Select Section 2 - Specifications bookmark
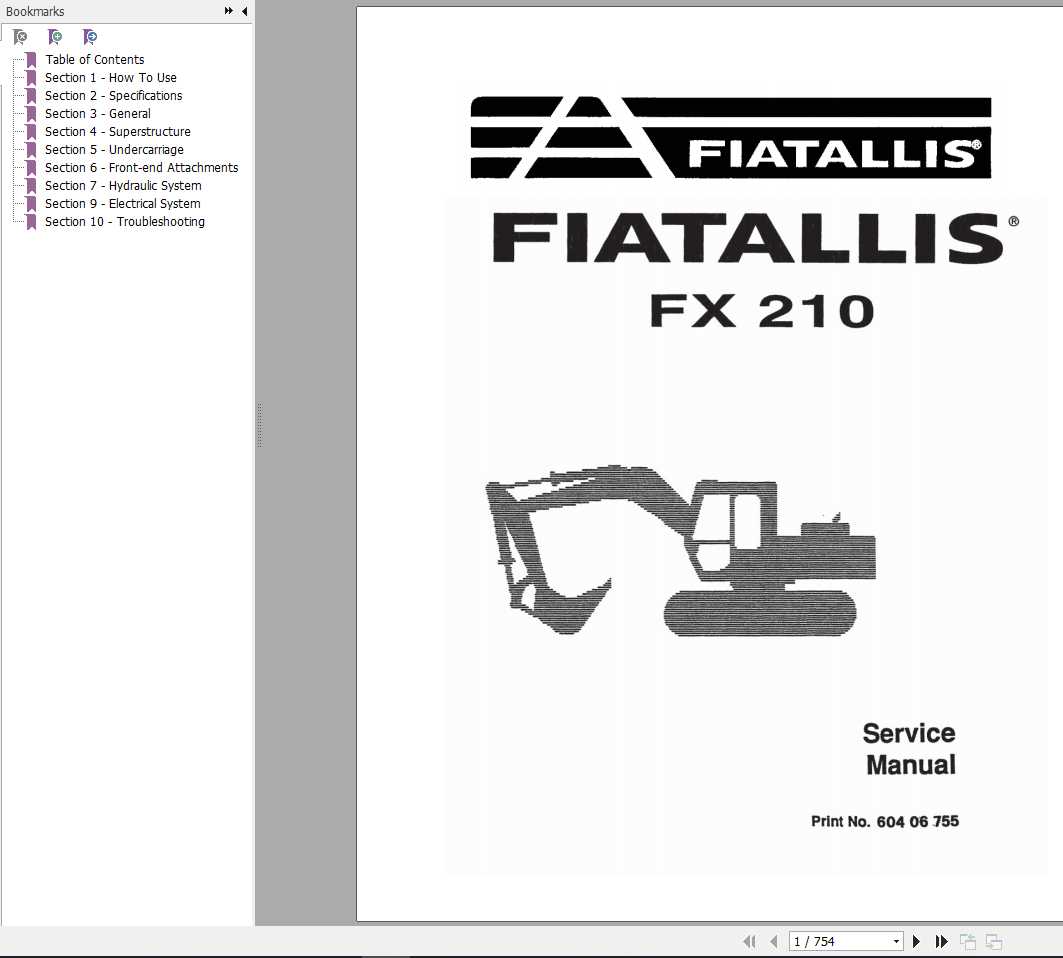 coord(113,95)
